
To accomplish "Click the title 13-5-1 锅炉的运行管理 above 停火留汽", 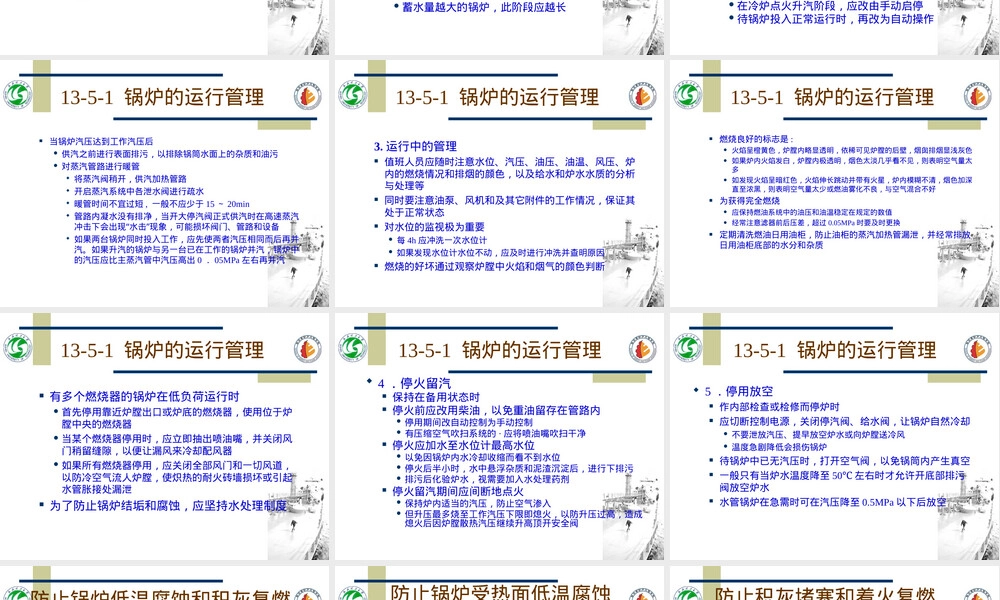I will [499, 350].
